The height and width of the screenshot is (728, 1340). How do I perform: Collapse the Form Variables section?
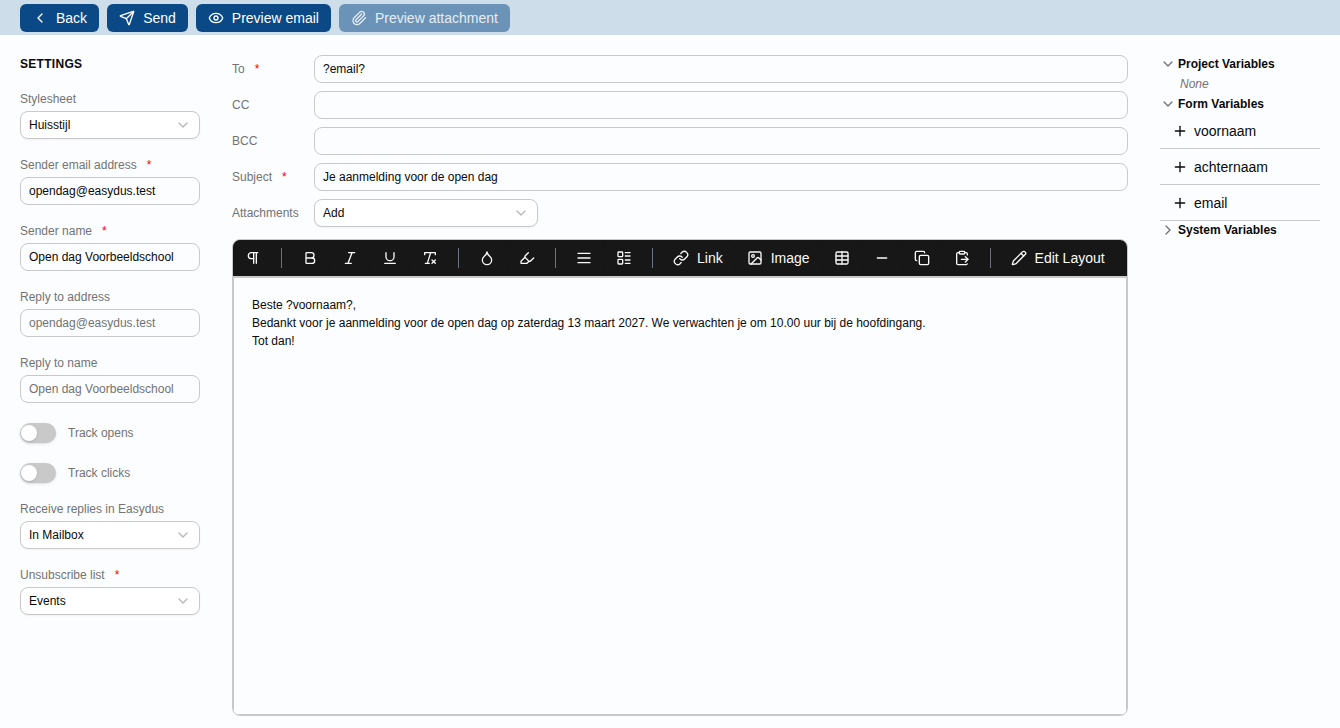click(1168, 104)
